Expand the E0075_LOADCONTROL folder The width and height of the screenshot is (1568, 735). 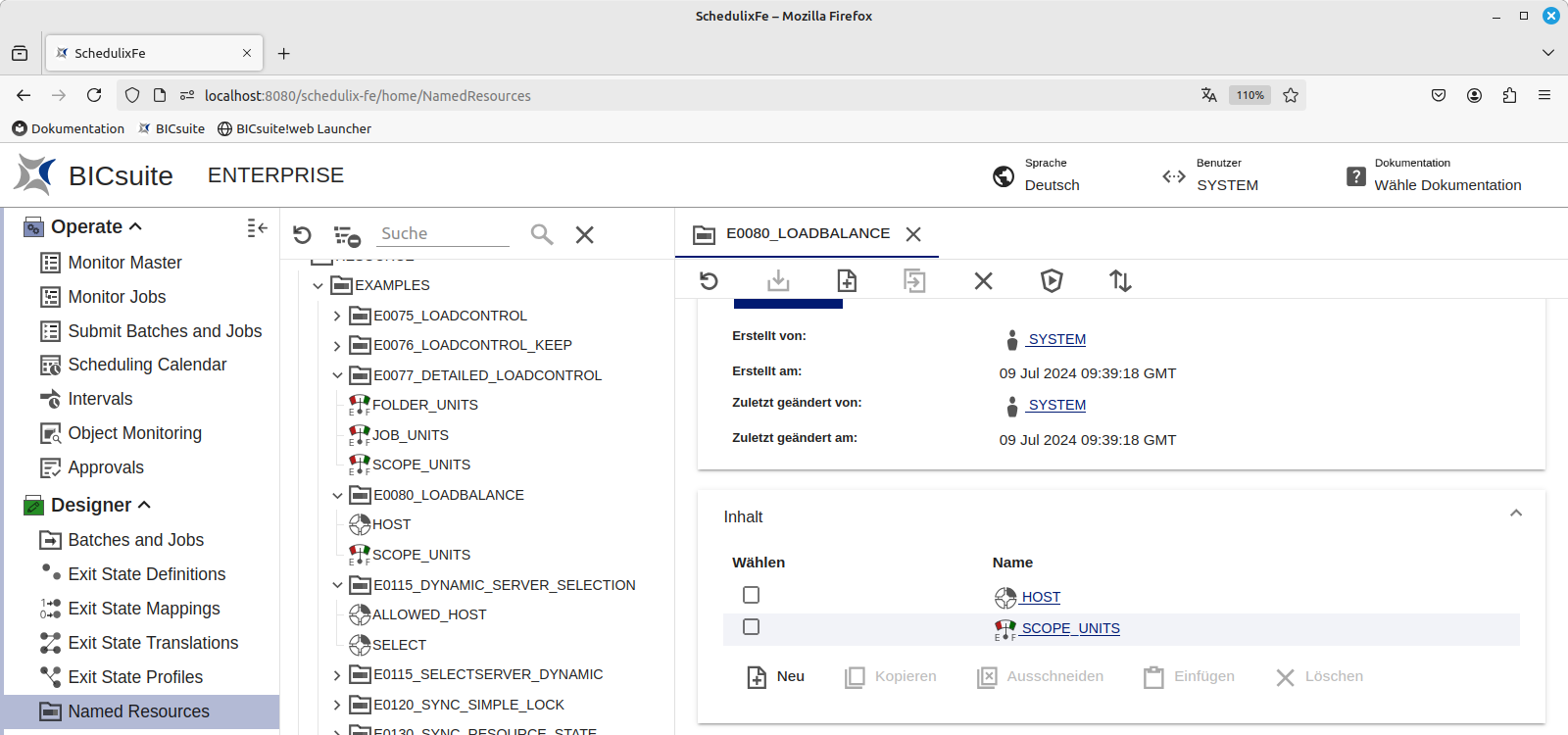pos(337,316)
